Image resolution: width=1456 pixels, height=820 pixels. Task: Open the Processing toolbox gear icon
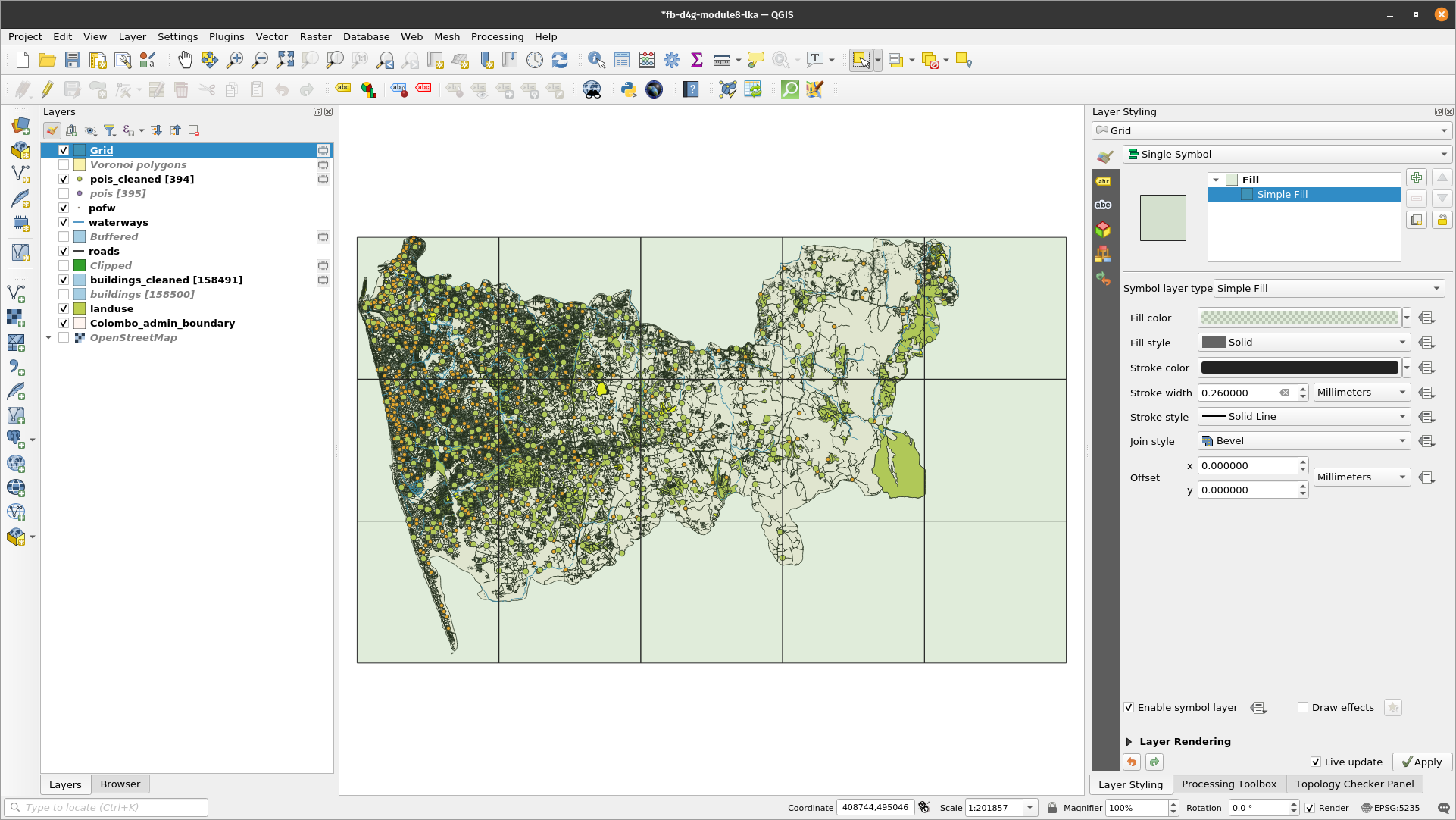pyautogui.click(x=672, y=61)
